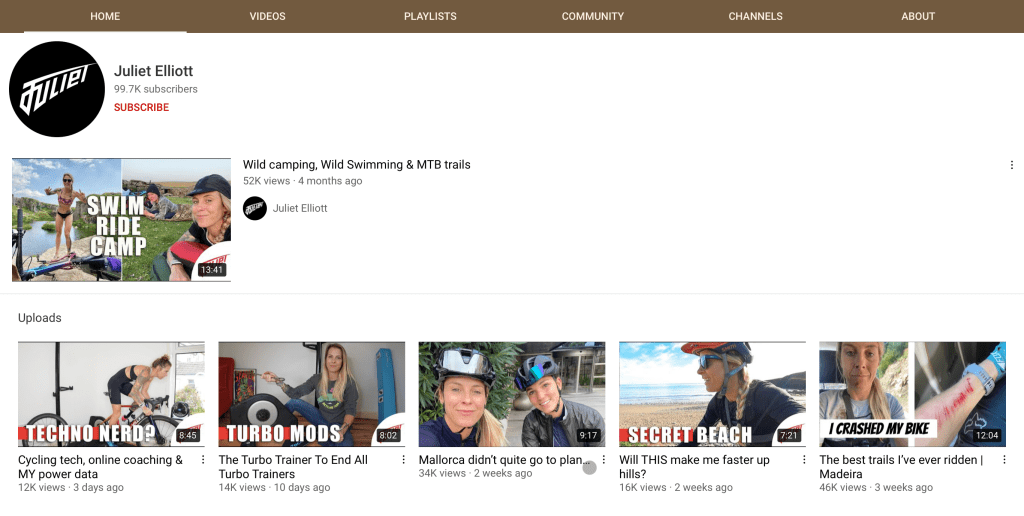Open options menu for featured Wild camping video
1024x516 pixels.
coord(1011,165)
